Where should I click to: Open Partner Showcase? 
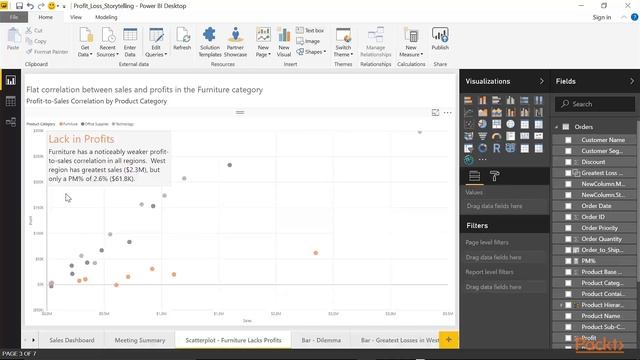[x=236, y=42]
